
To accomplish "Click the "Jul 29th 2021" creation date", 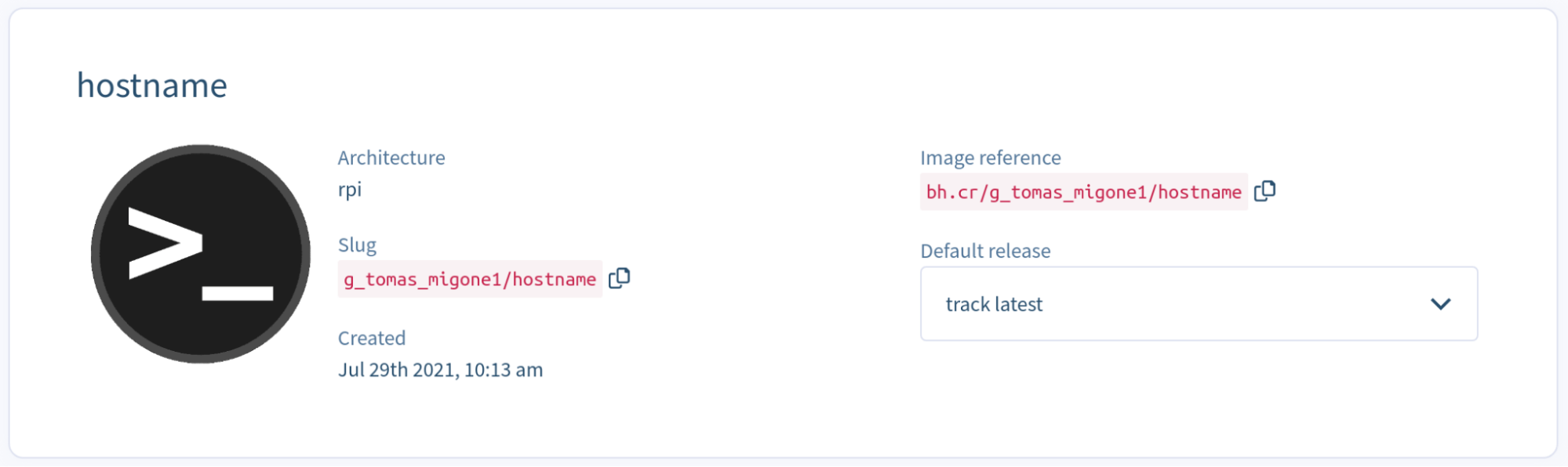I will coord(397,370).
